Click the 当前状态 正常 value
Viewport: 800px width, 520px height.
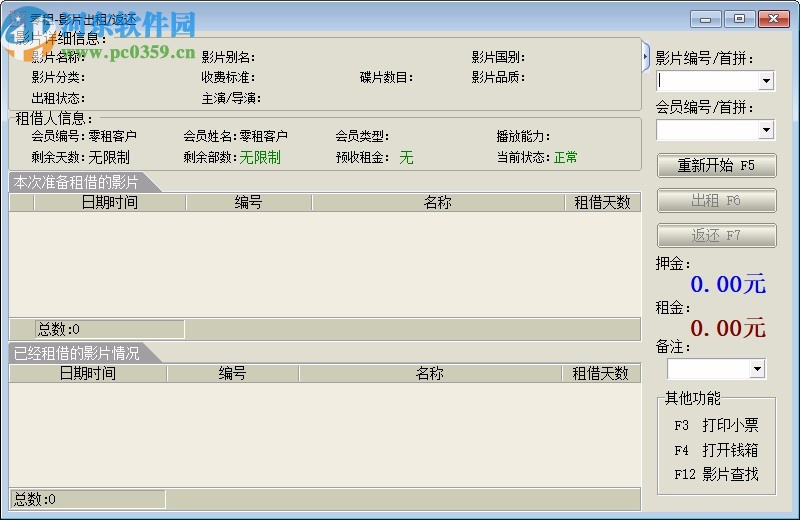(565, 157)
